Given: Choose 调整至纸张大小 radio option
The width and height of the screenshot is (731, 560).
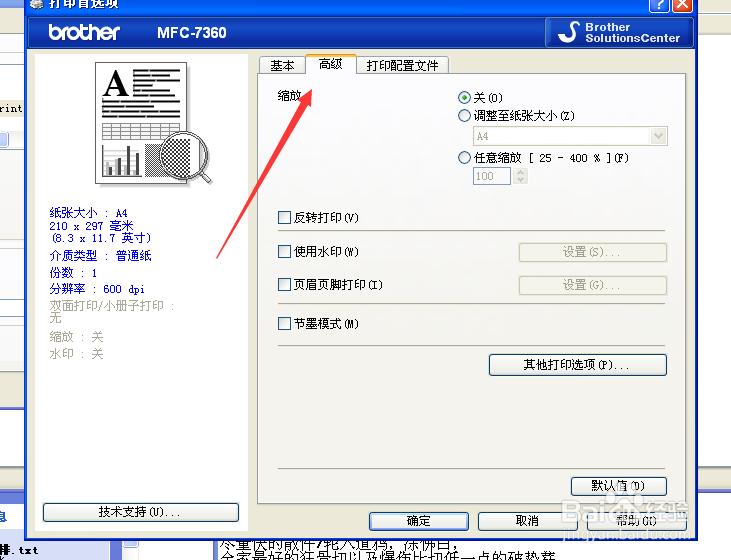Looking at the screenshot, I should 464,115.
